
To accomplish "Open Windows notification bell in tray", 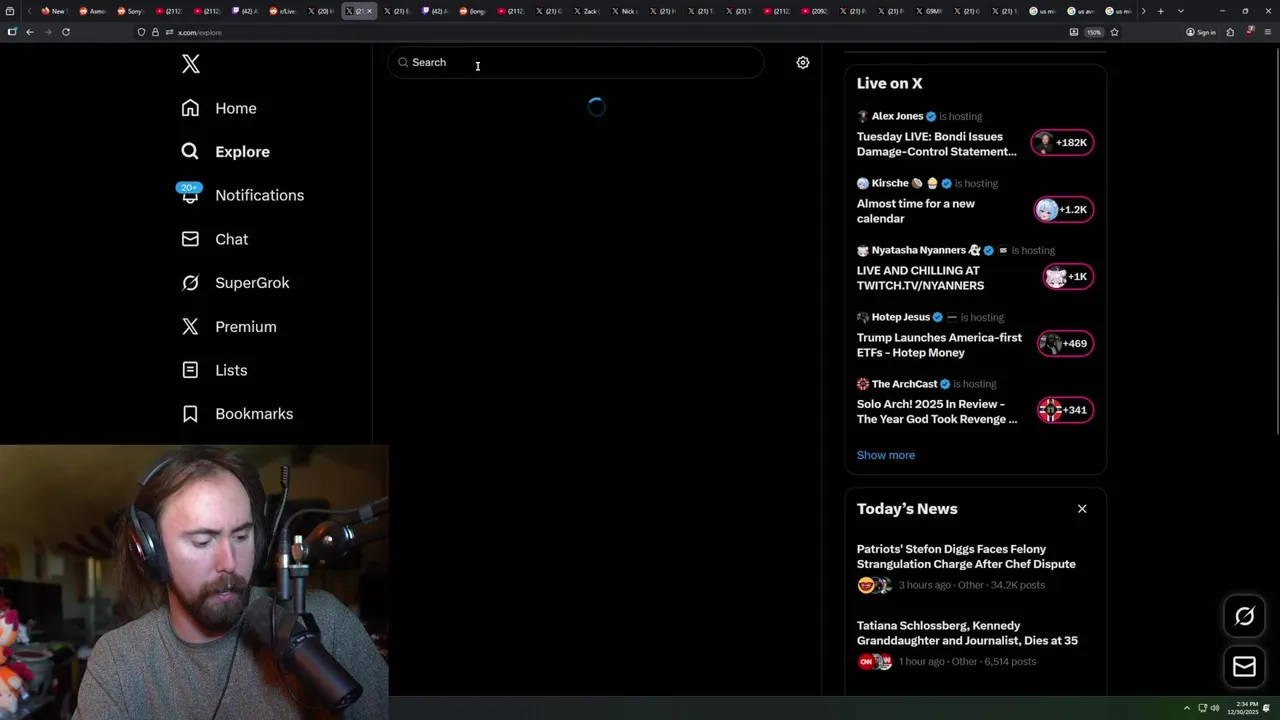I will pyautogui.click(x=1267, y=708).
